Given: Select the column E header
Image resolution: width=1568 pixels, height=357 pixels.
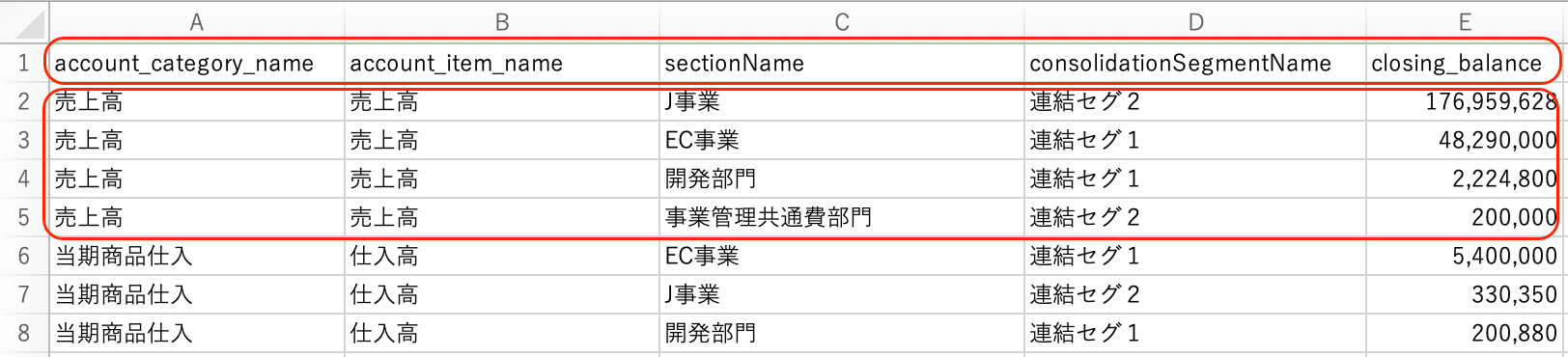Looking at the screenshot, I should pyautogui.click(x=1465, y=21).
